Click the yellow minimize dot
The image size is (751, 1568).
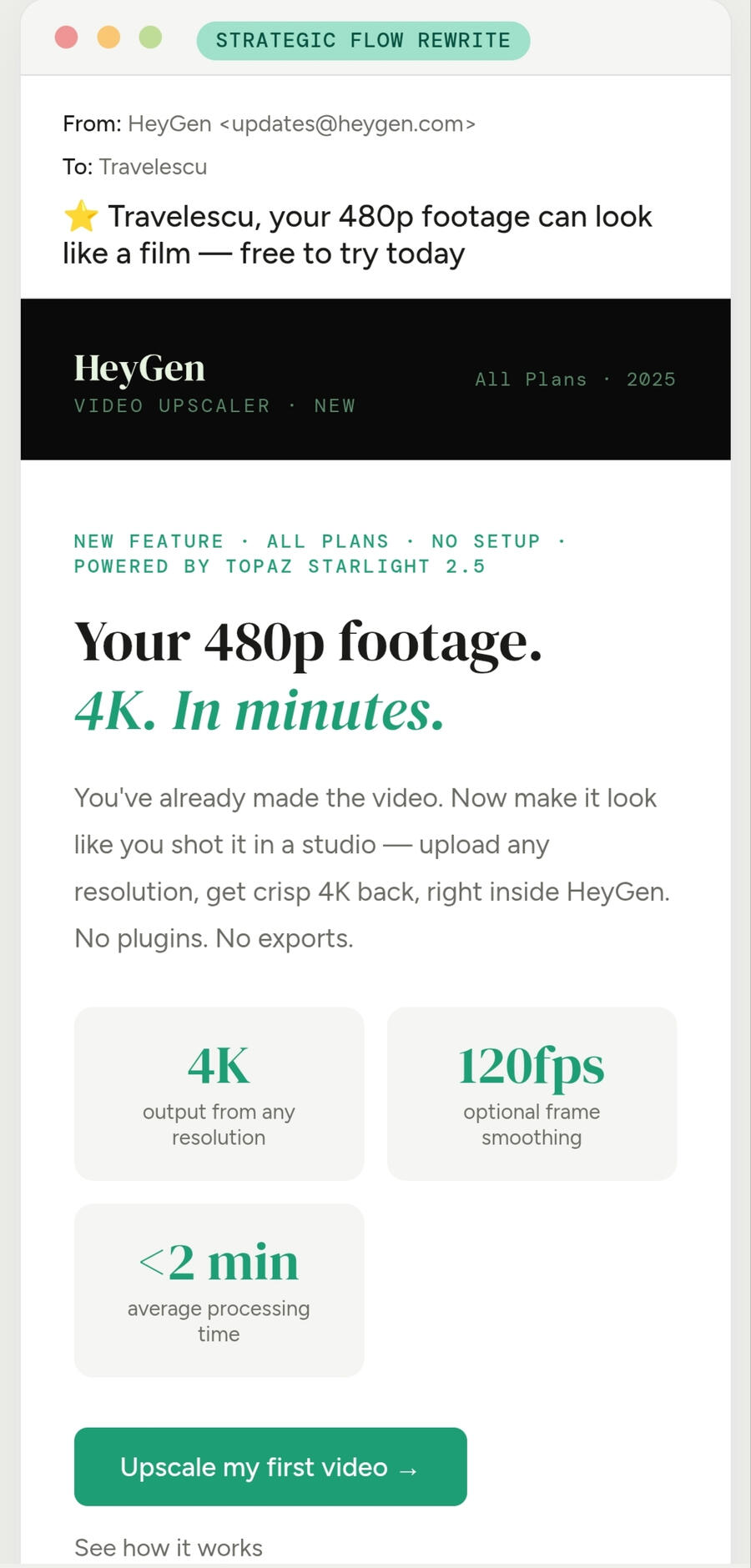pyautogui.click(x=108, y=38)
